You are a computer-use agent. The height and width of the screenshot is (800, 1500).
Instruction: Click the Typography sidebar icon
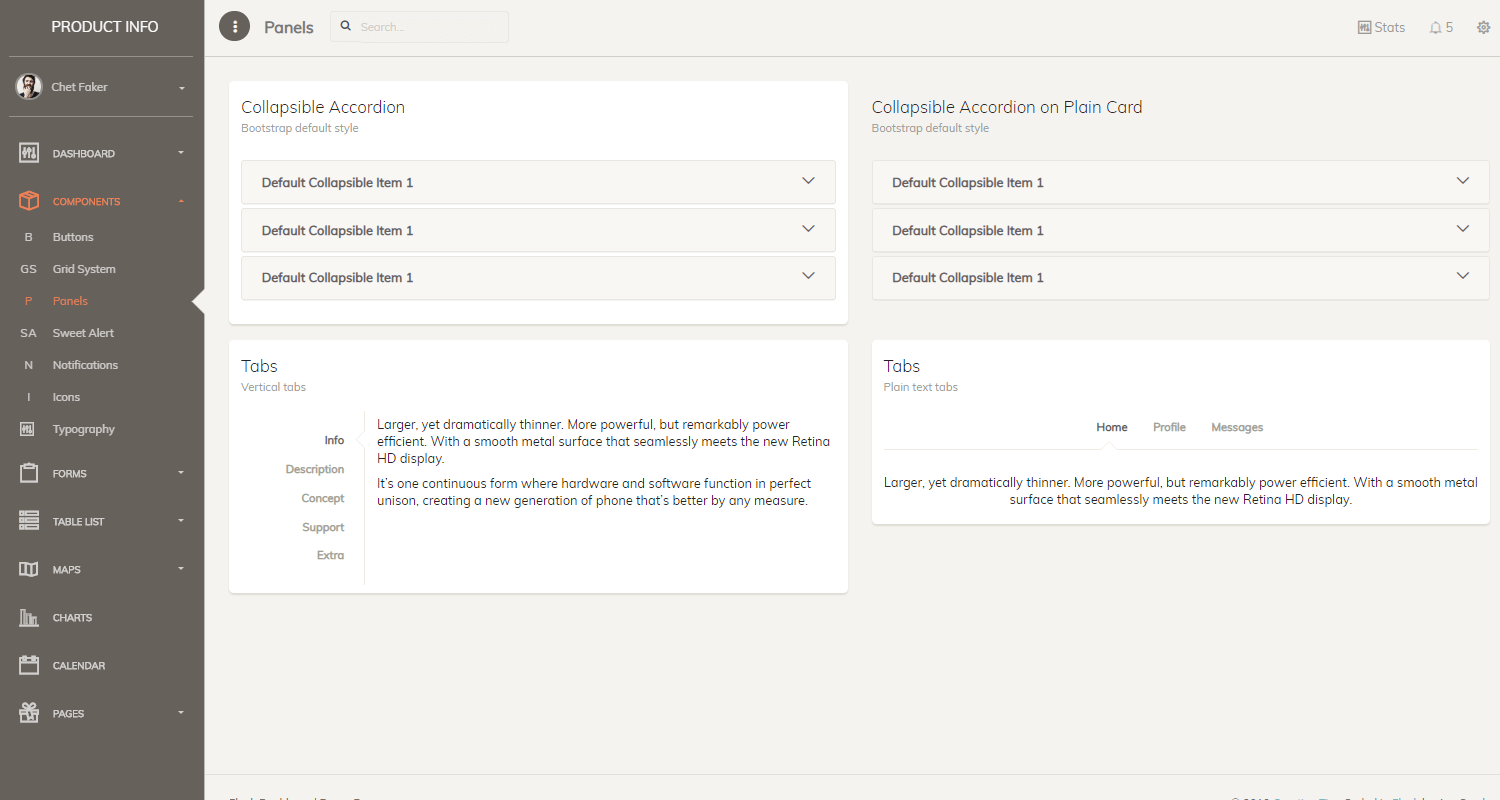[x=28, y=429]
